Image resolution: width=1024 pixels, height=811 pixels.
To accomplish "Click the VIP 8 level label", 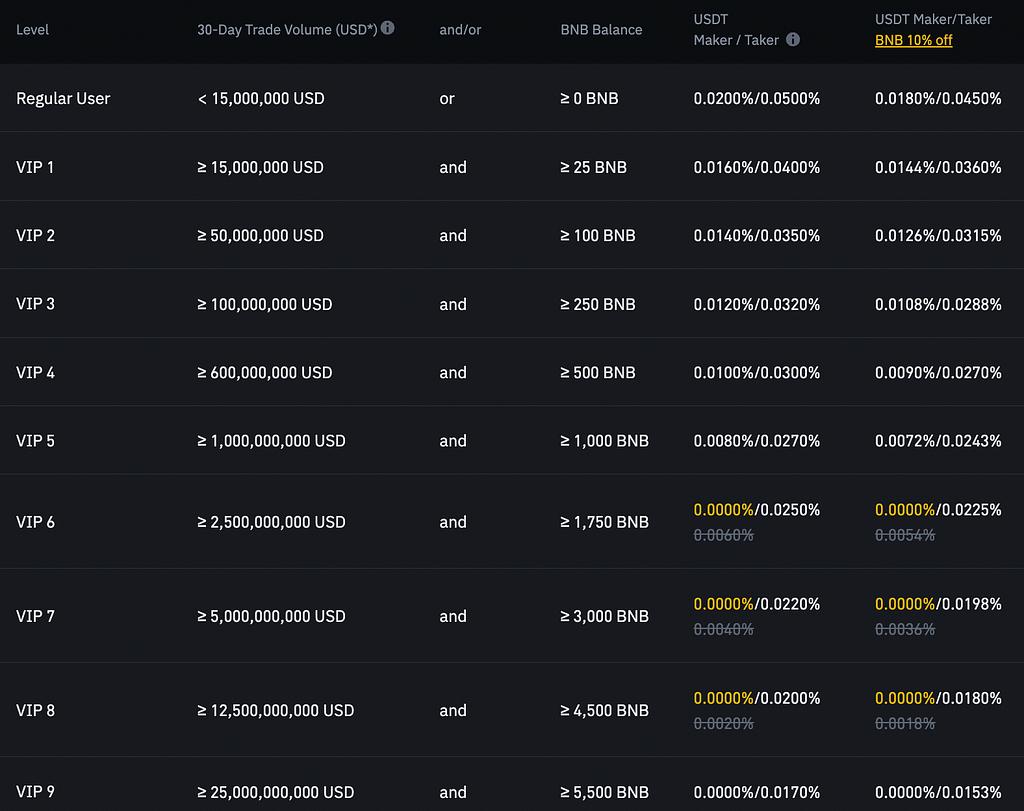I will point(35,710).
